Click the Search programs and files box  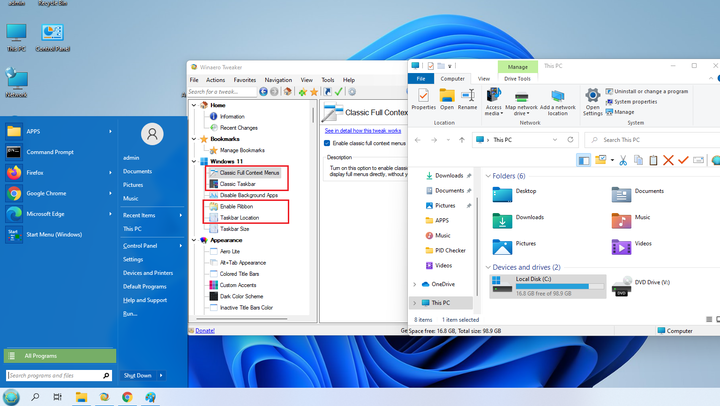(x=59, y=376)
